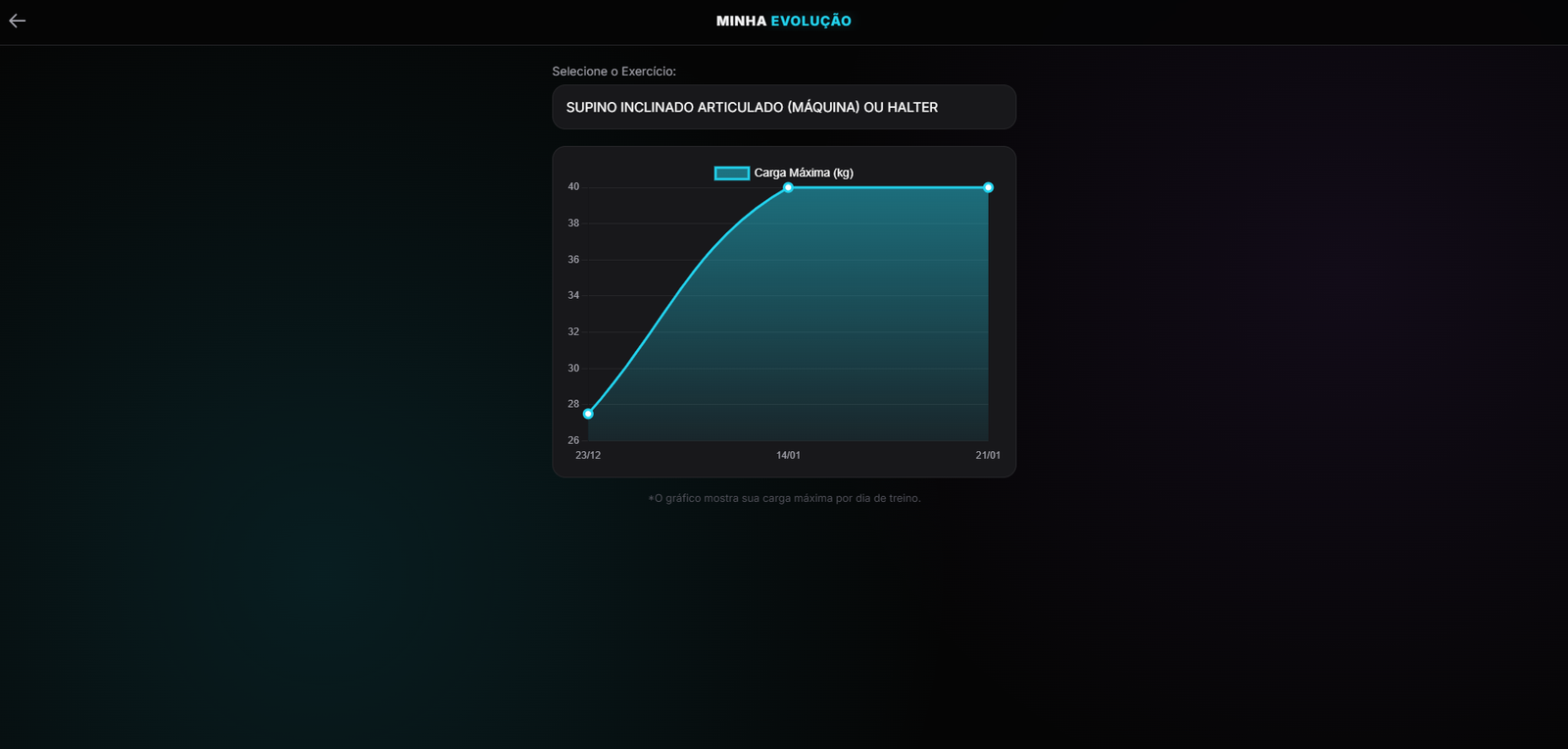This screenshot has width=1568, height=749.
Task: Click the 40 value on the vertical axis
Action: point(573,187)
